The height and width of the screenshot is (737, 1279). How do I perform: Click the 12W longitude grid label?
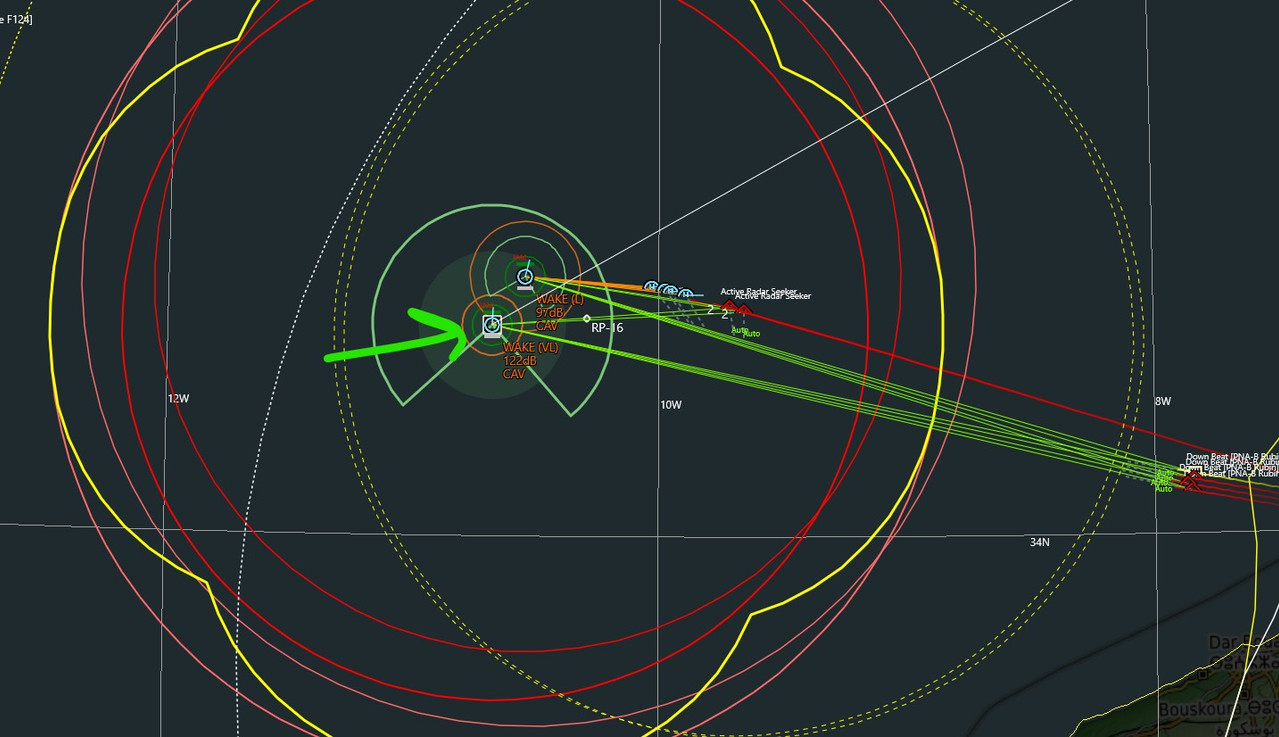pos(178,398)
